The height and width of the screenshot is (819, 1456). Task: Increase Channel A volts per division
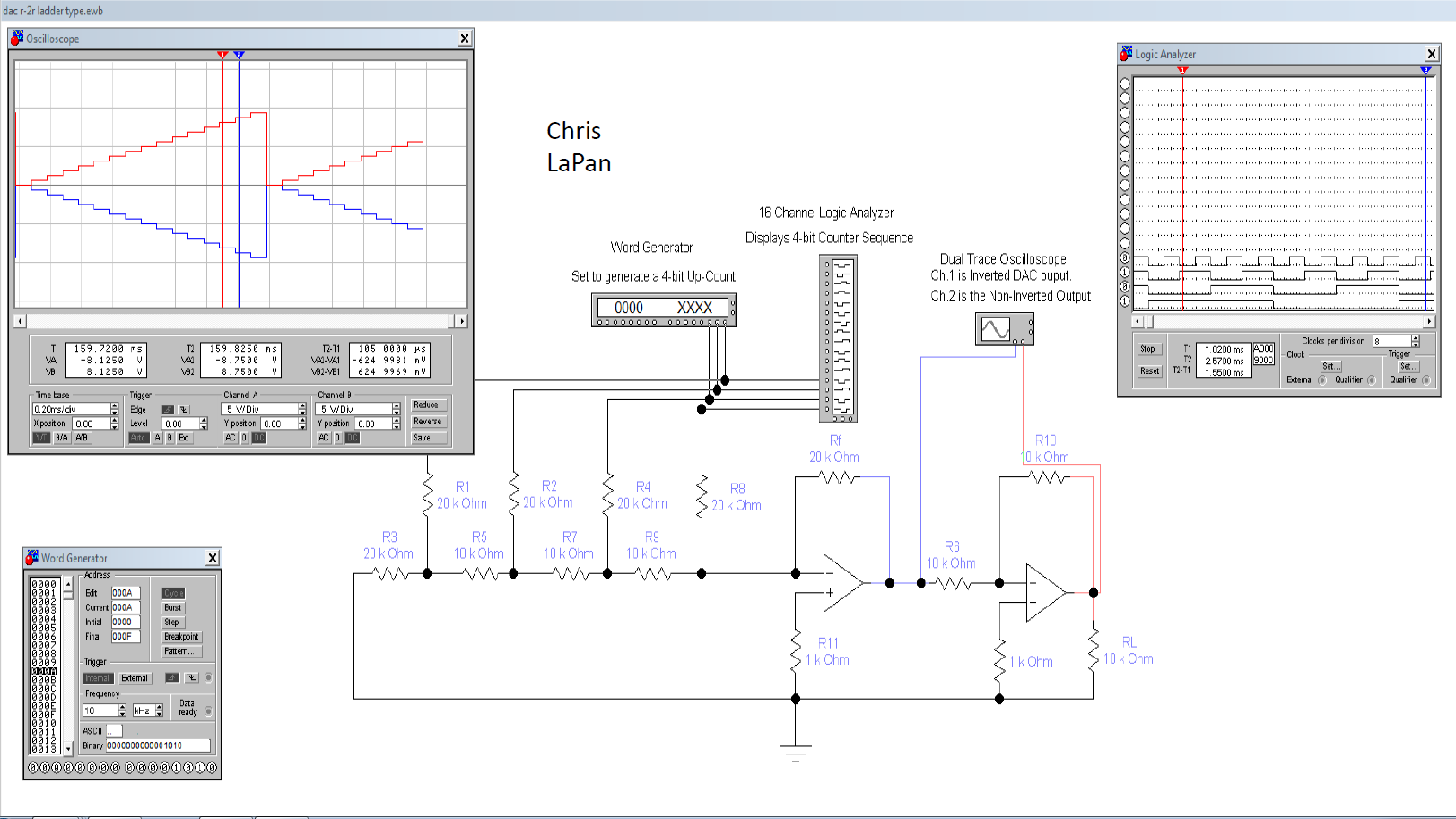coord(301,405)
